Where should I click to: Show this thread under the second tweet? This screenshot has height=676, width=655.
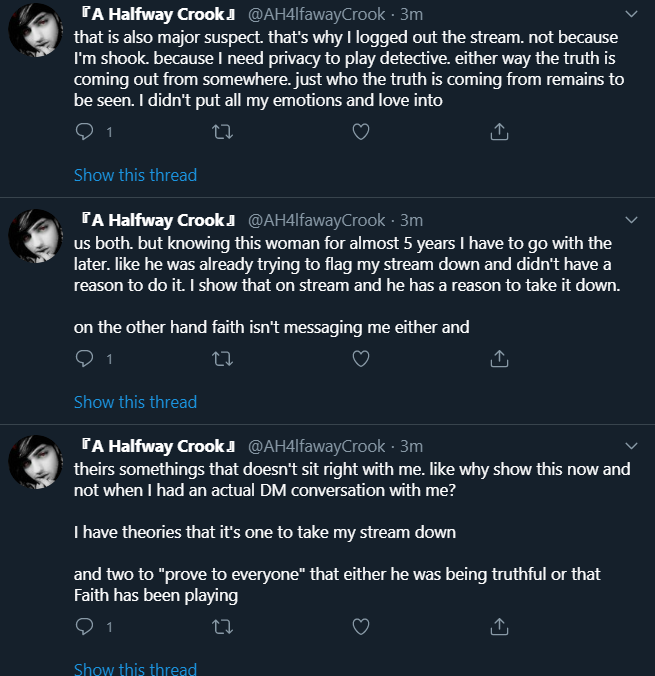(x=135, y=402)
